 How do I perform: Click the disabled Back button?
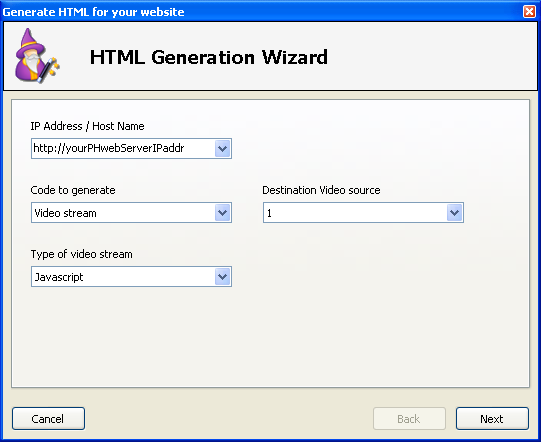pyautogui.click(x=409, y=419)
